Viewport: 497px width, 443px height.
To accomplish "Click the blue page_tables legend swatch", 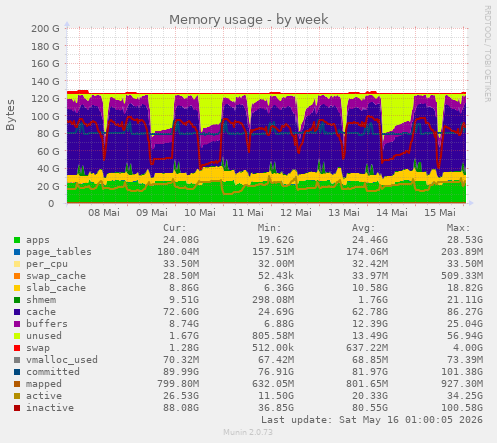I will pos(17,252).
